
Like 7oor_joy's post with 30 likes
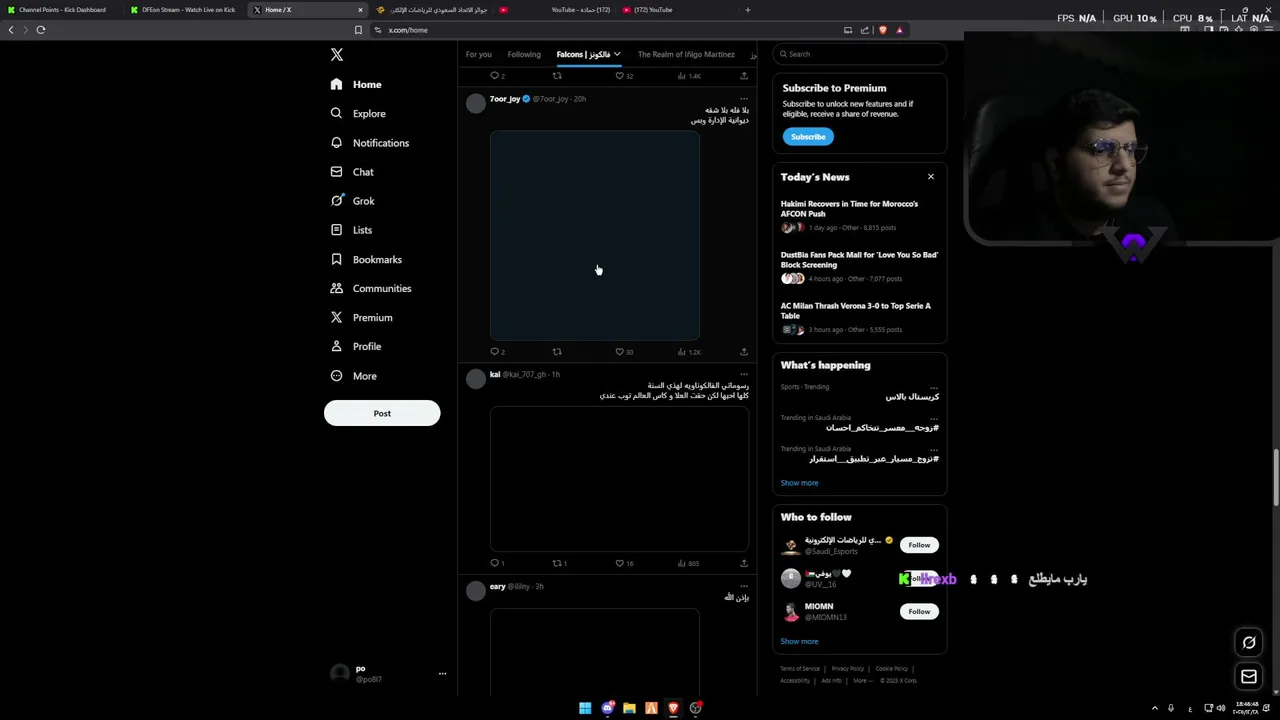pos(624,352)
